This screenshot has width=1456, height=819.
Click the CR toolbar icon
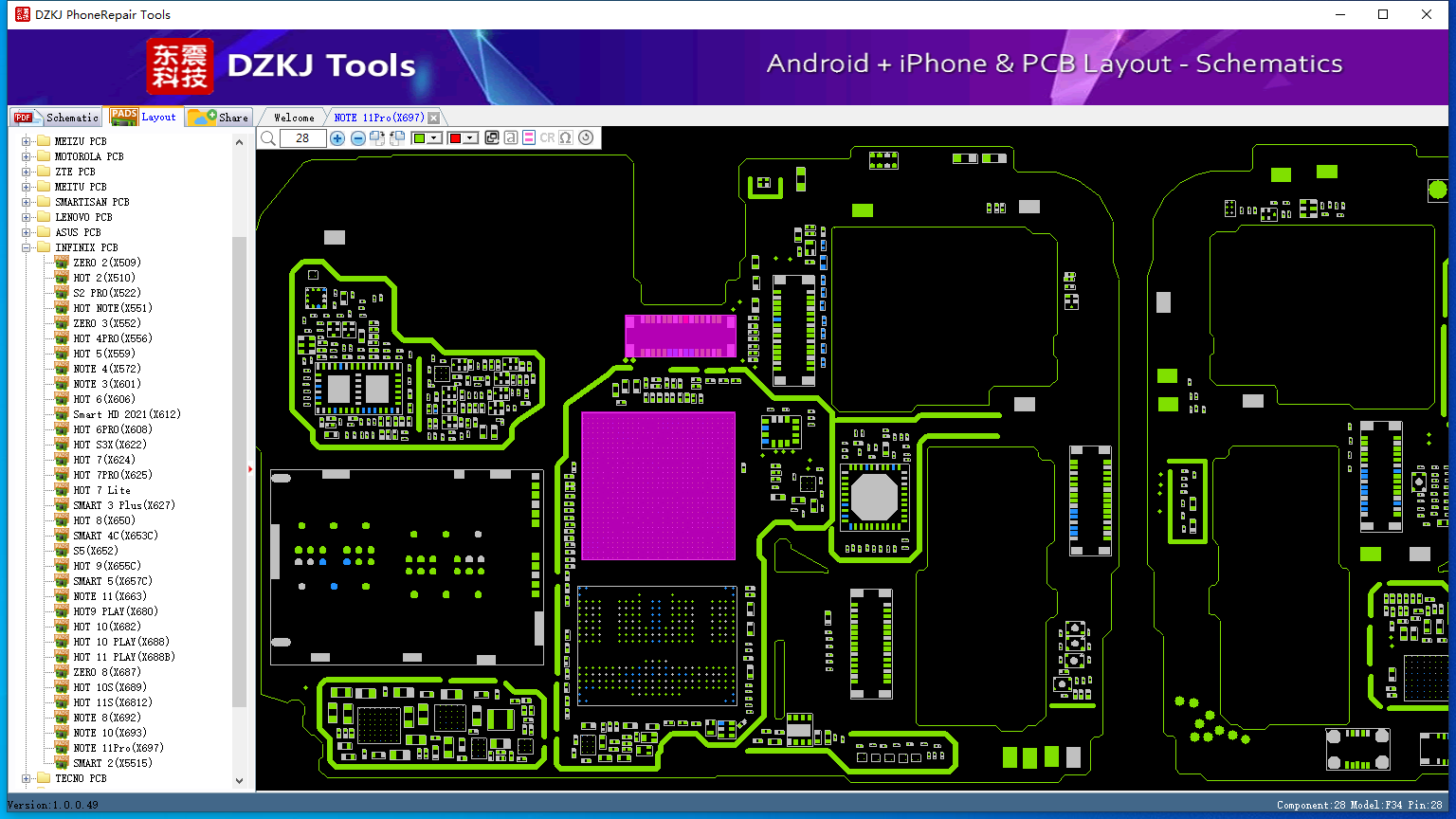(x=547, y=137)
